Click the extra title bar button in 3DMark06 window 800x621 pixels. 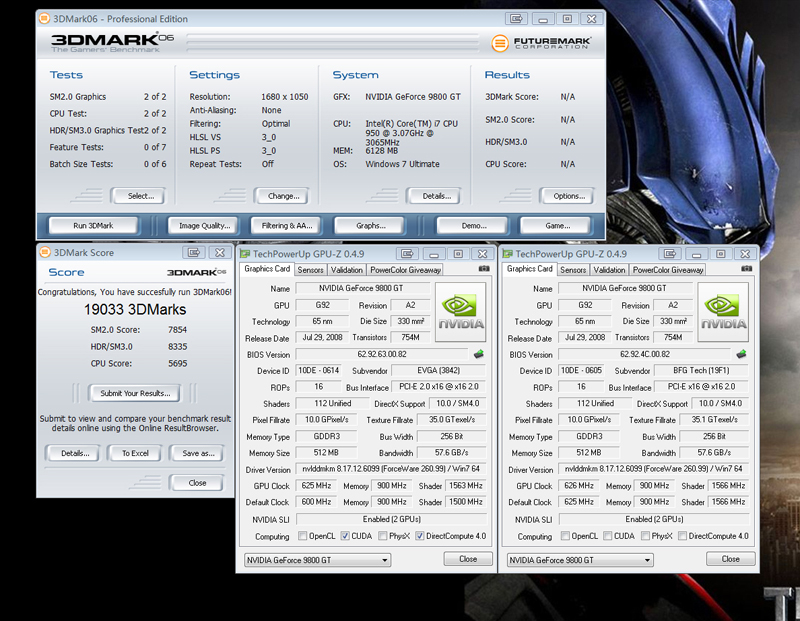coord(516,19)
